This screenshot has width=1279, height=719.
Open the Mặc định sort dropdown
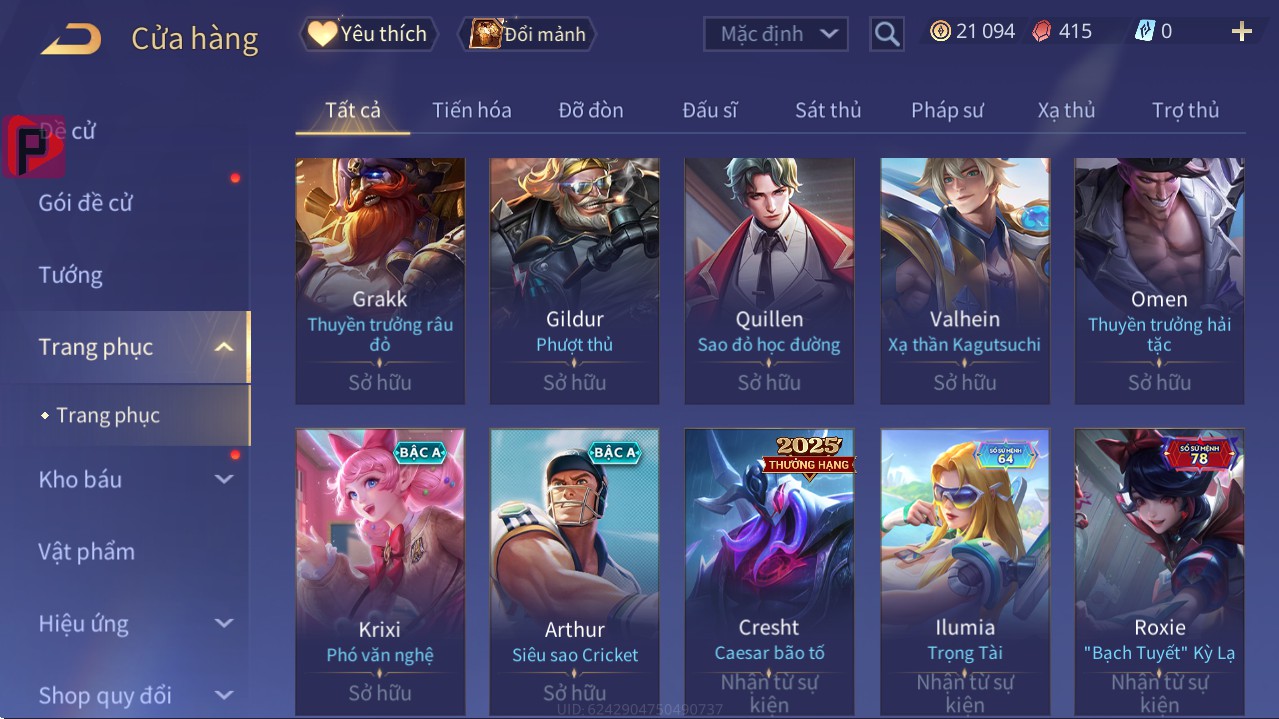776,34
